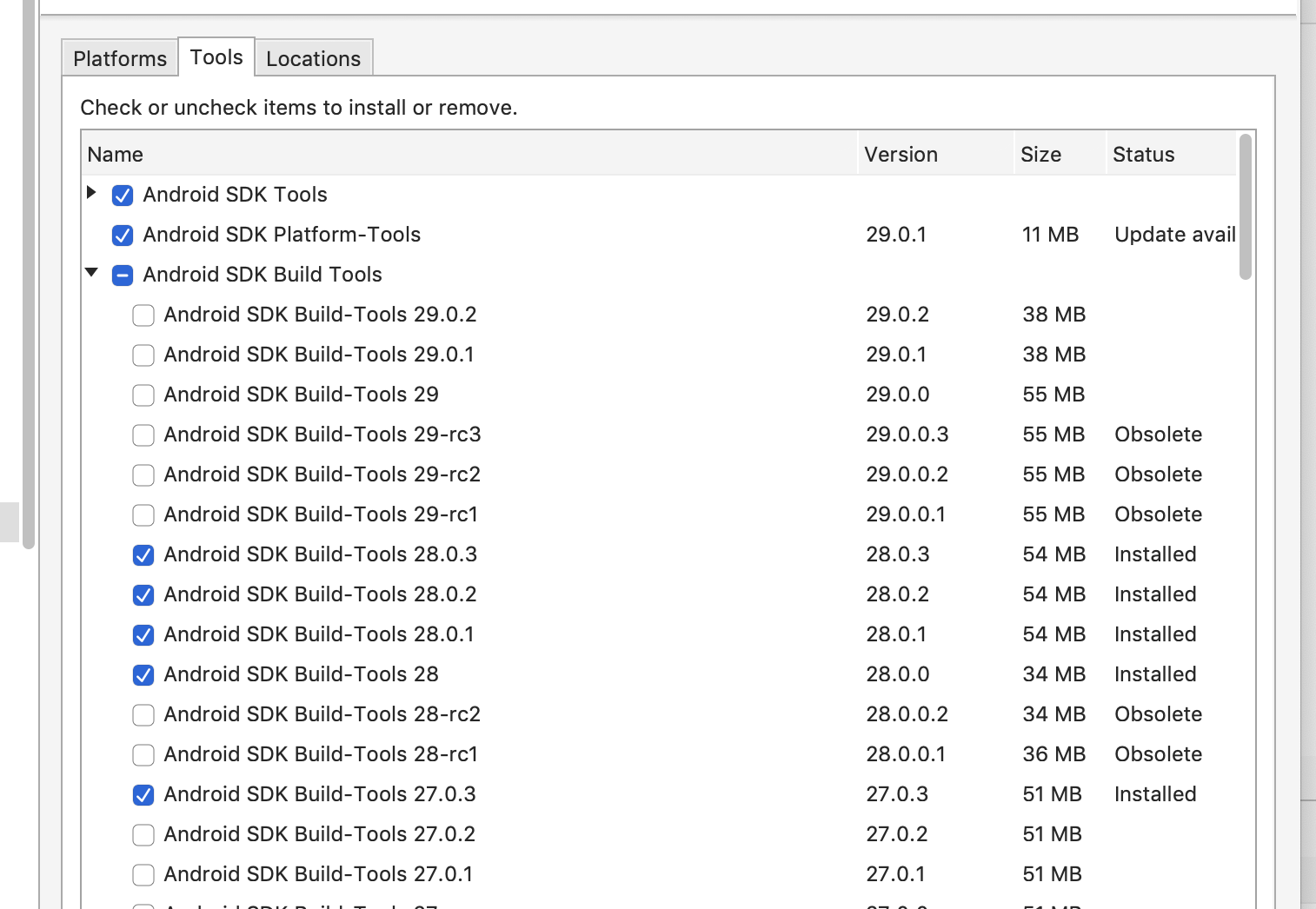This screenshot has width=1316, height=909.
Task: Uncheck Android SDK Build-Tools 28.0.3
Action: [143, 554]
